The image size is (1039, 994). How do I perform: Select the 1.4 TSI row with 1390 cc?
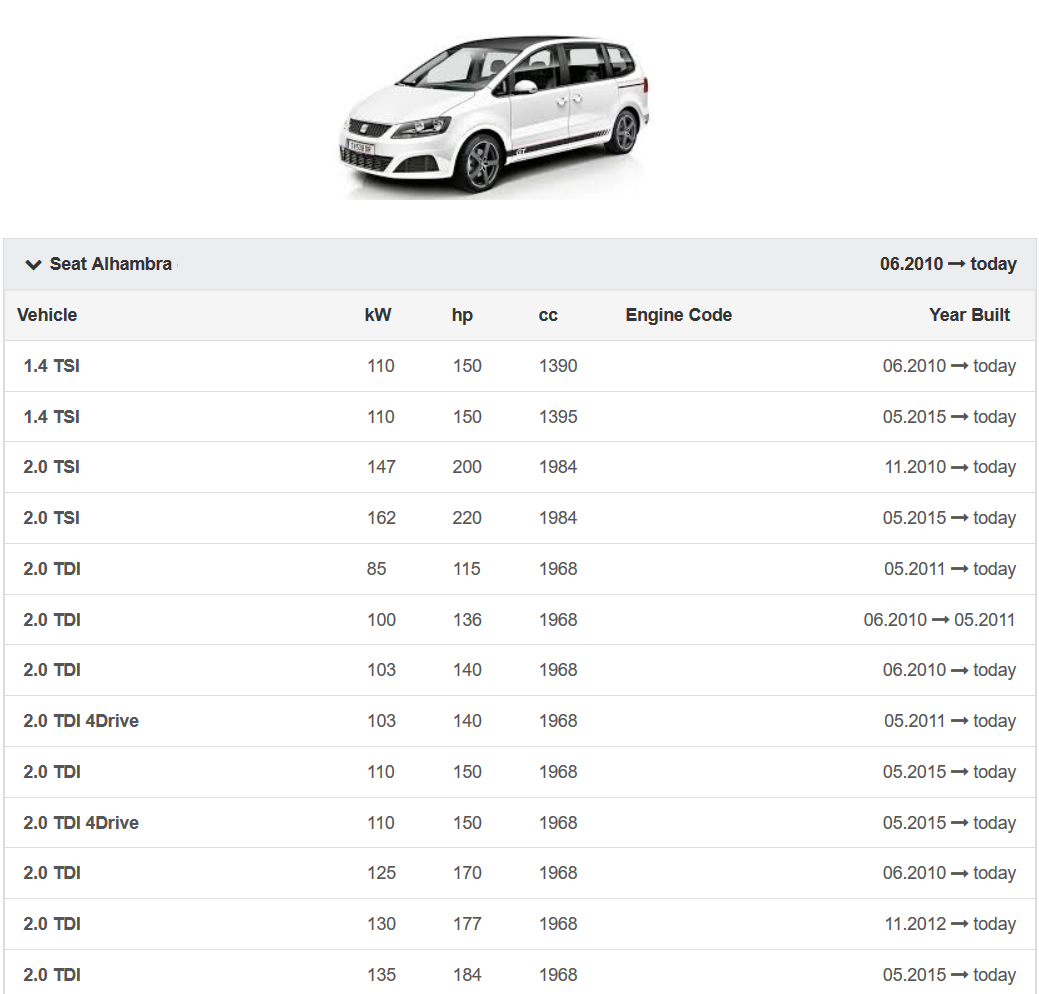[520, 366]
